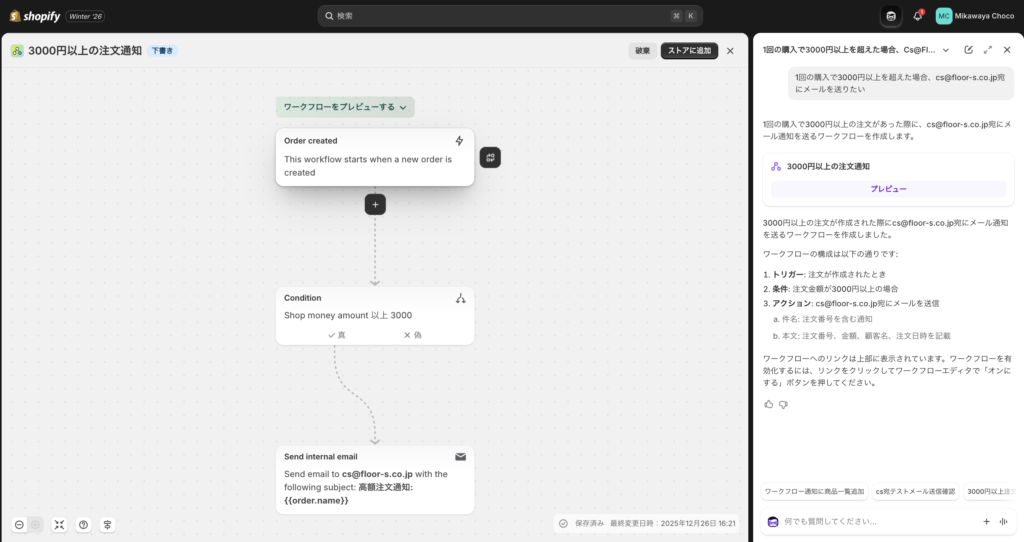The image size is (1024, 542).
Task: Click the fit-to-view canvas icon
Action: click(59, 524)
